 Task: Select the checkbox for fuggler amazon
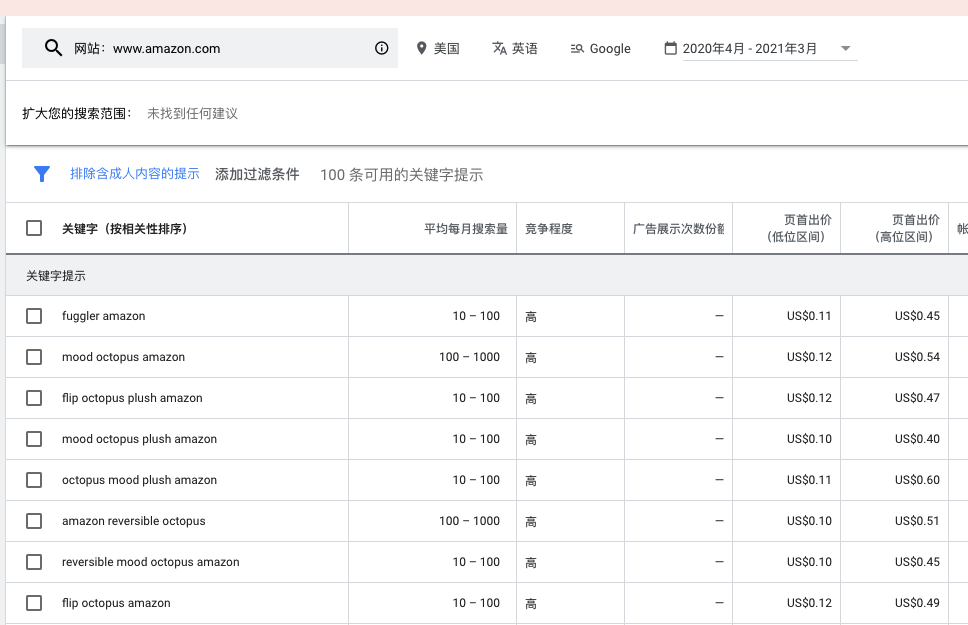pos(33,315)
